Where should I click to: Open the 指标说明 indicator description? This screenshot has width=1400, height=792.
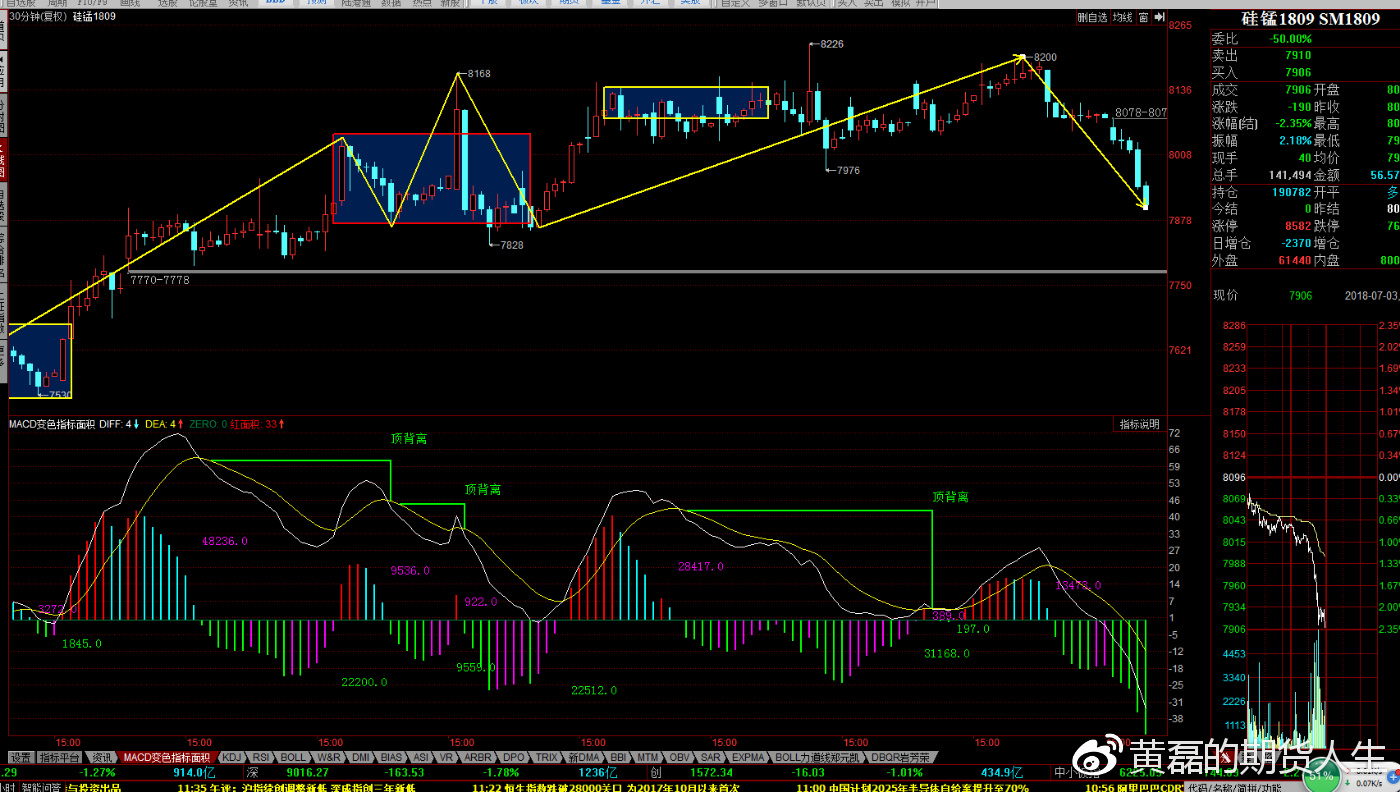tap(1139, 424)
